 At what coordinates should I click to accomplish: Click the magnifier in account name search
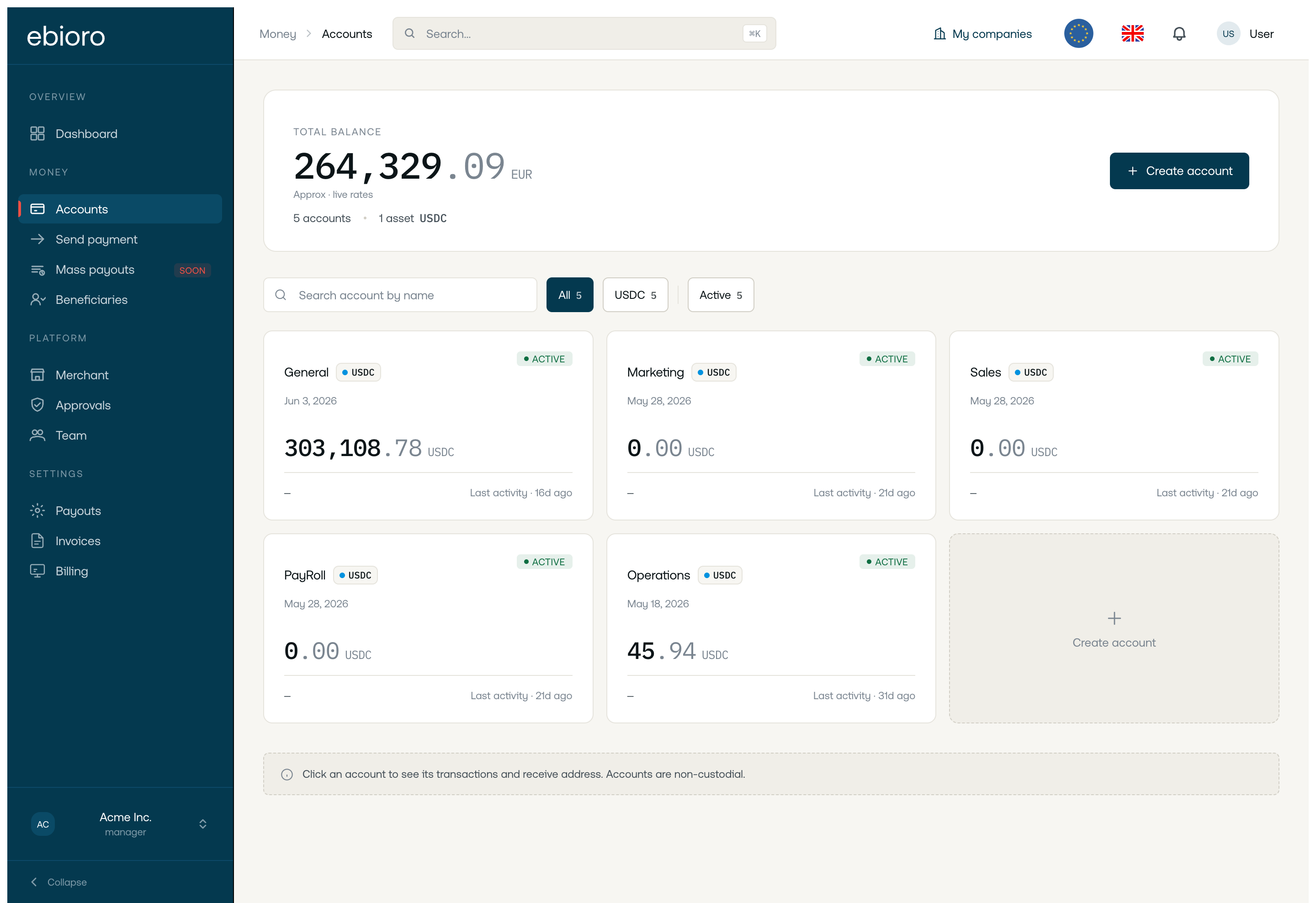point(280,295)
